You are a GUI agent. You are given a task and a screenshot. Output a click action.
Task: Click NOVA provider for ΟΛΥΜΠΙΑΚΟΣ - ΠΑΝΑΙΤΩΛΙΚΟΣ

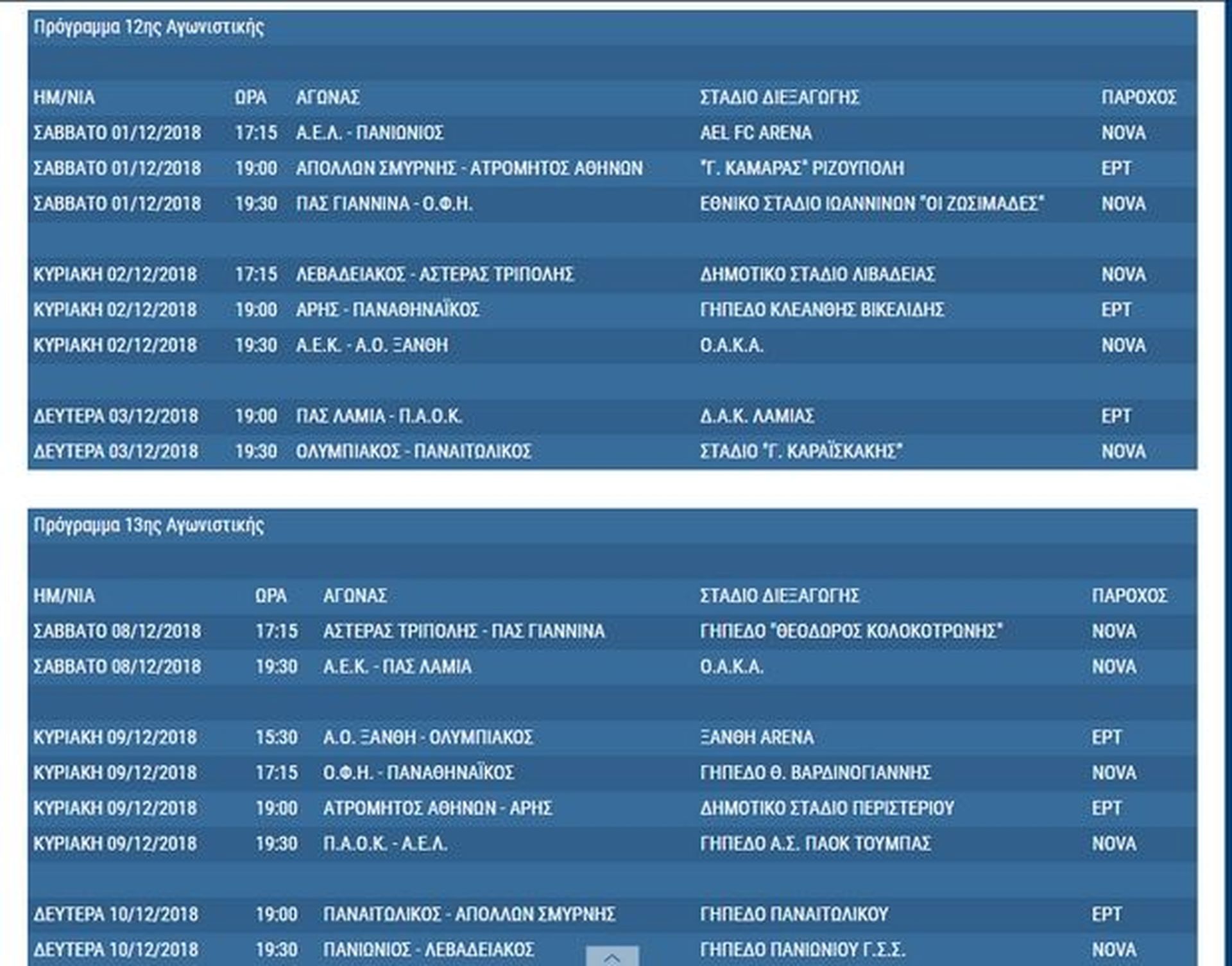[x=1124, y=452]
